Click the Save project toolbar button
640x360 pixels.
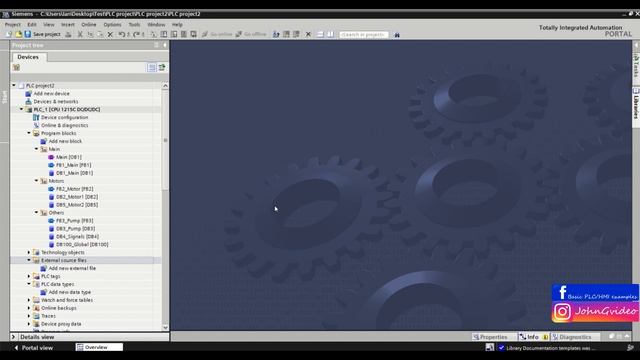point(42,34)
